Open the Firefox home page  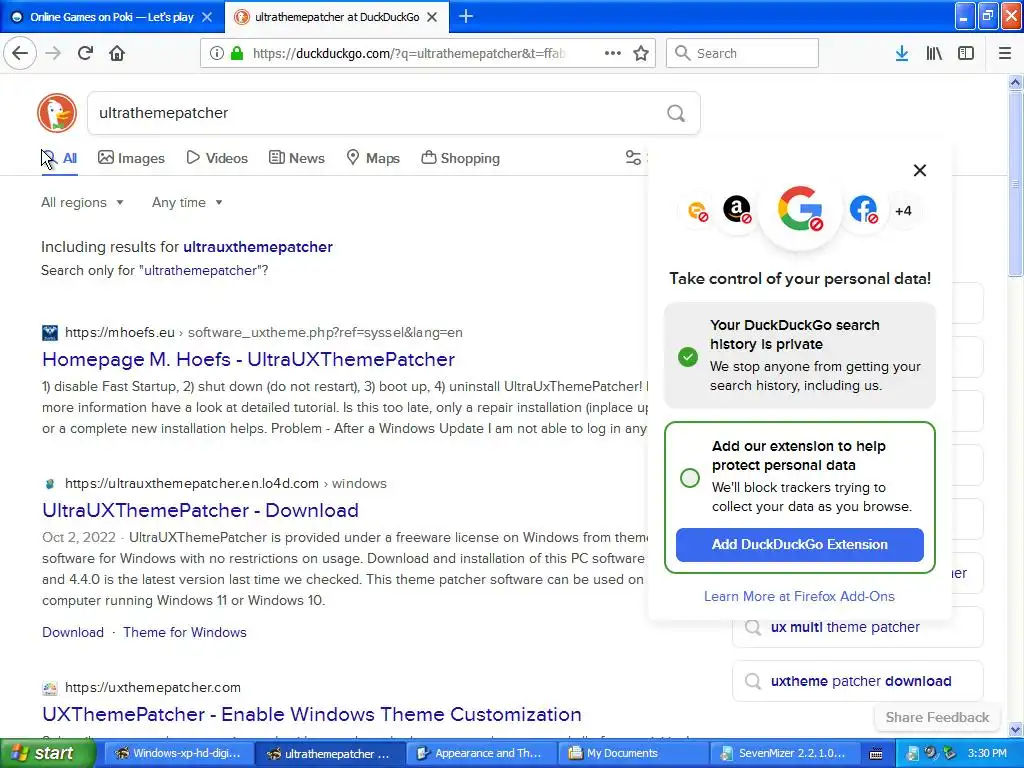117,53
